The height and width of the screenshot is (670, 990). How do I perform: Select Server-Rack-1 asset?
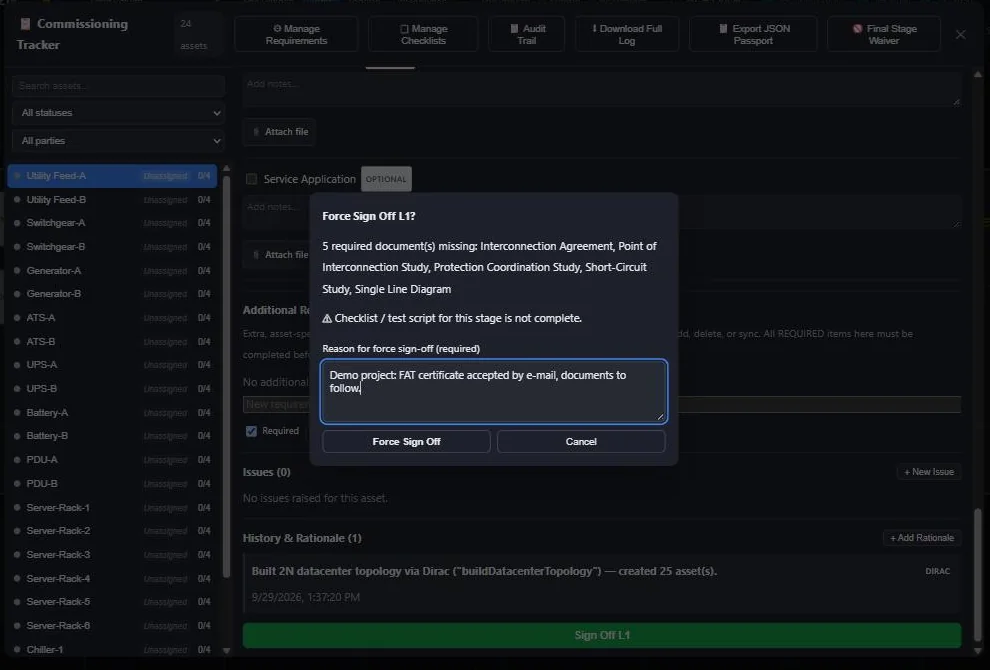coord(112,508)
